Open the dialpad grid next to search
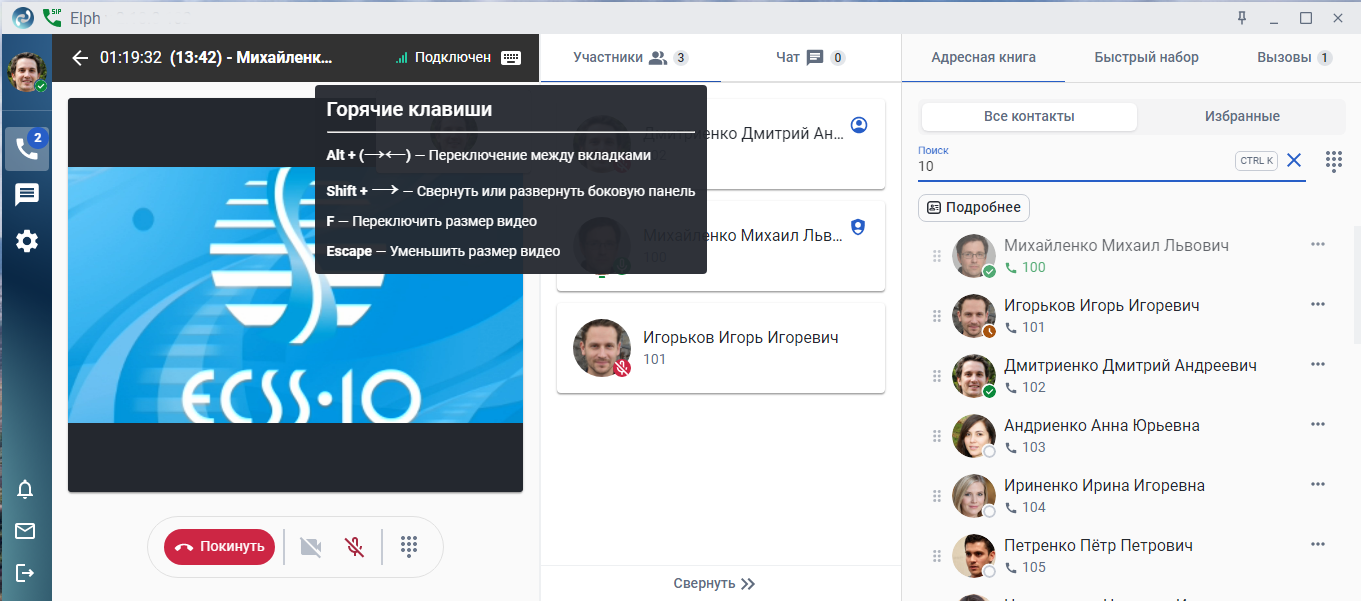The height and width of the screenshot is (601, 1361). coord(1333,161)
